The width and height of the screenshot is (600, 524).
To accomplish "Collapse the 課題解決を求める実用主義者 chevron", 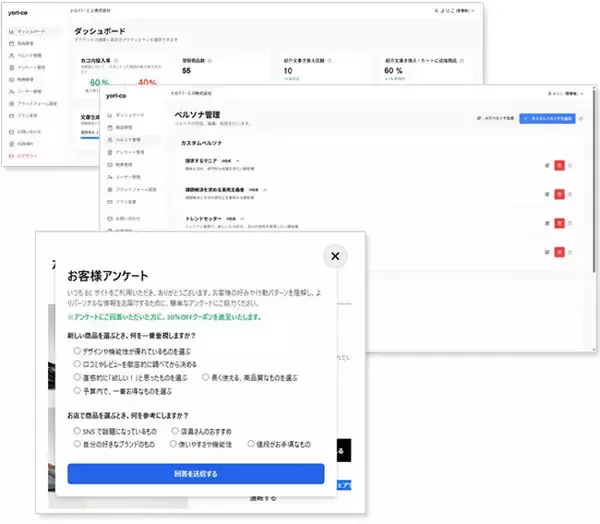I will pyautogui.click(x=265, y=187).
